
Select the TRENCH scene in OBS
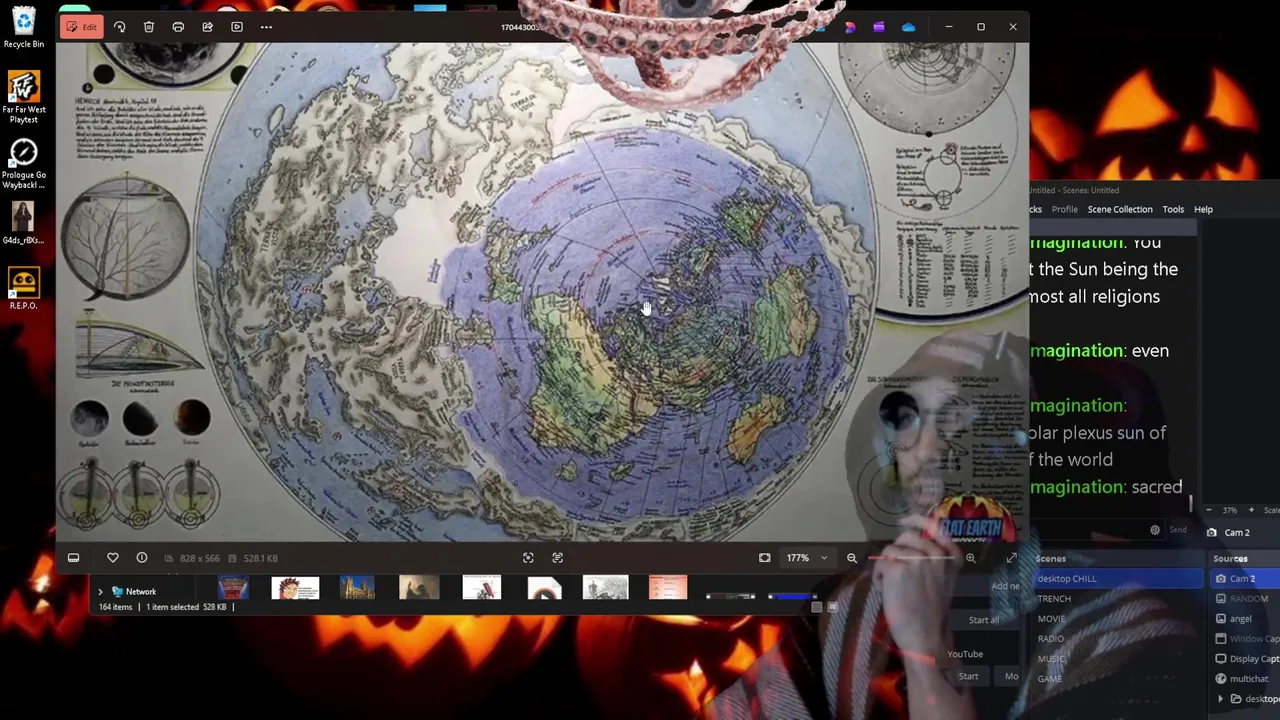click(x=1117, y=599)
